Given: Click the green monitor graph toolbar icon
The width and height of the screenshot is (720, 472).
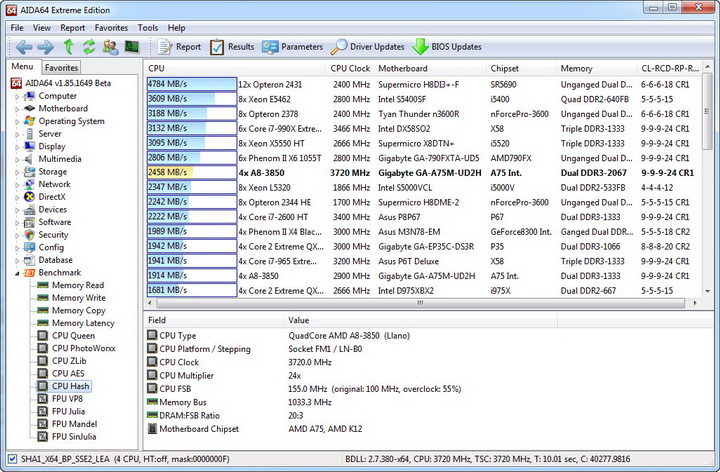Looking at the screenshot, I should pos(132,47).
